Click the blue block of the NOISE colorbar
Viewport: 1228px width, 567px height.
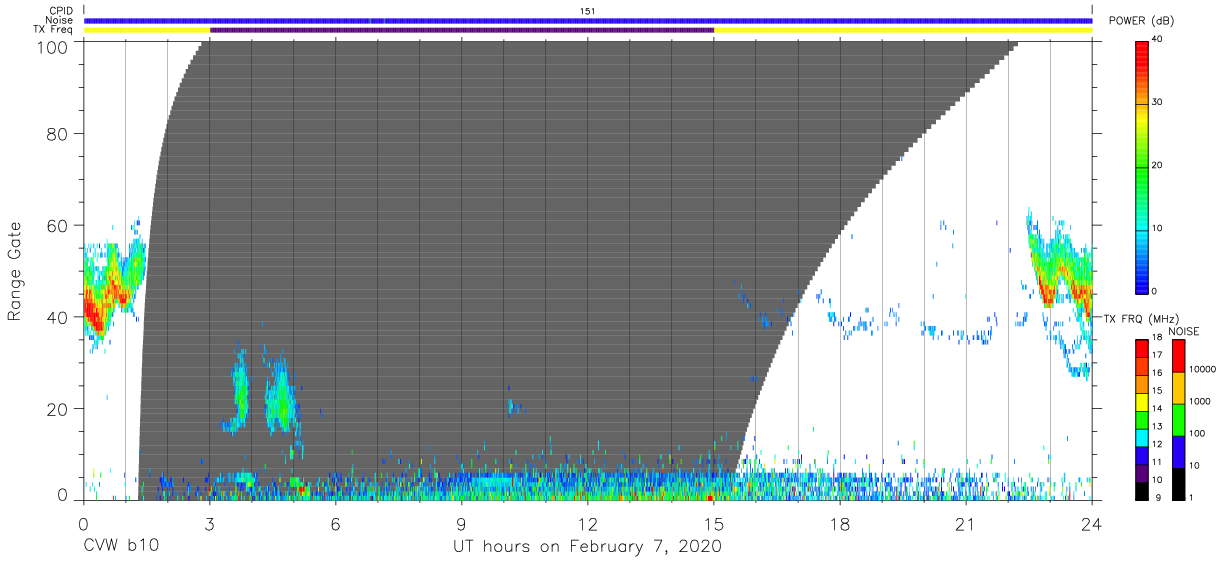[1178, 452]
